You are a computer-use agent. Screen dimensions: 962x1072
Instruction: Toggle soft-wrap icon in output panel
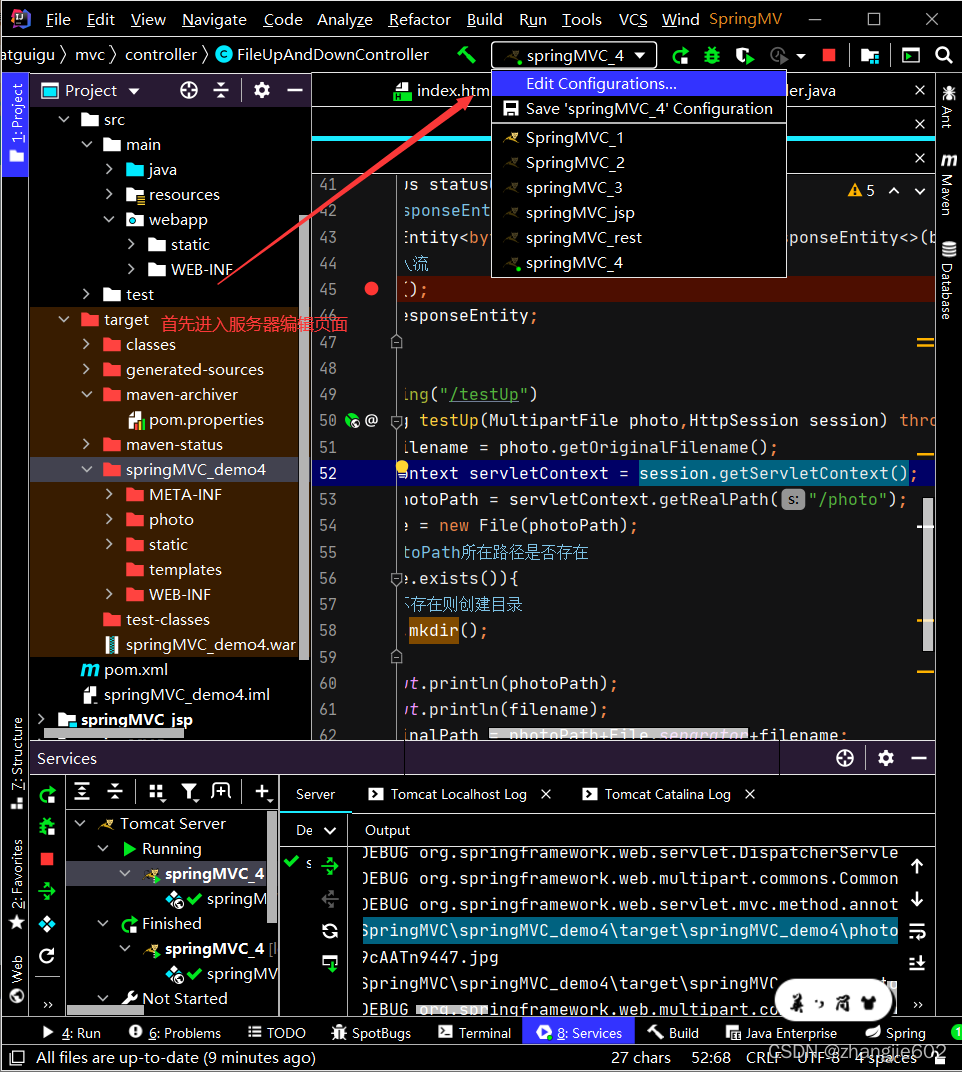pos(917,930)
